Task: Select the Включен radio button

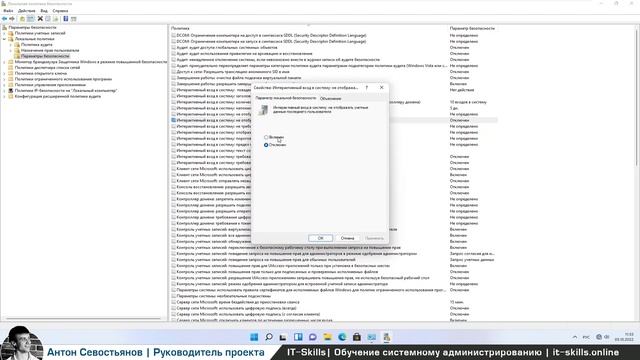Action: click(x=266, y=137)
